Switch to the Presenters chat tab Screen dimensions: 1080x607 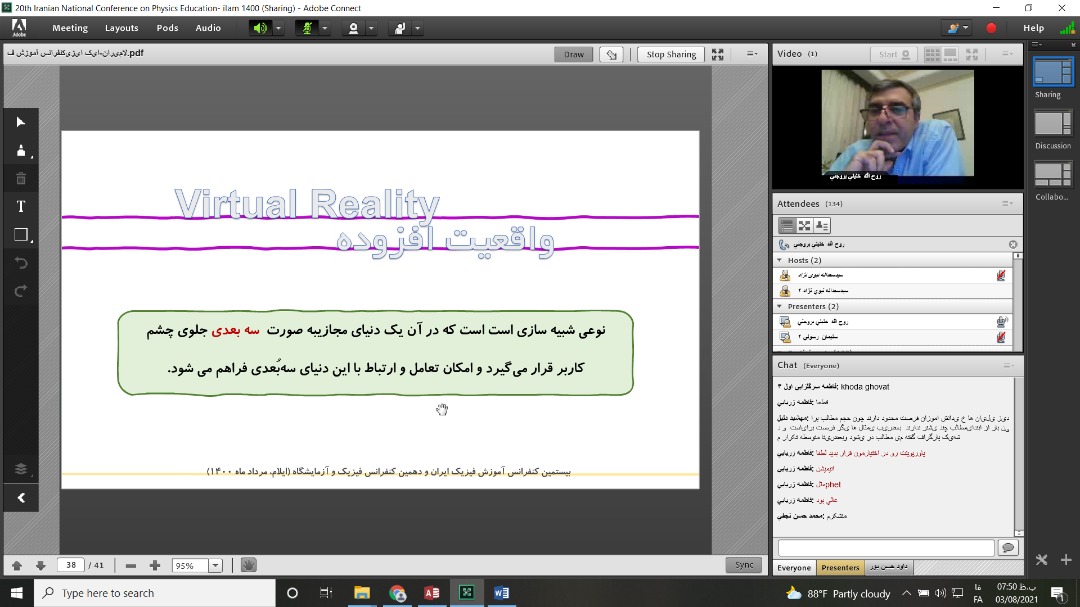pyautogui.click(x=840, y=567)
